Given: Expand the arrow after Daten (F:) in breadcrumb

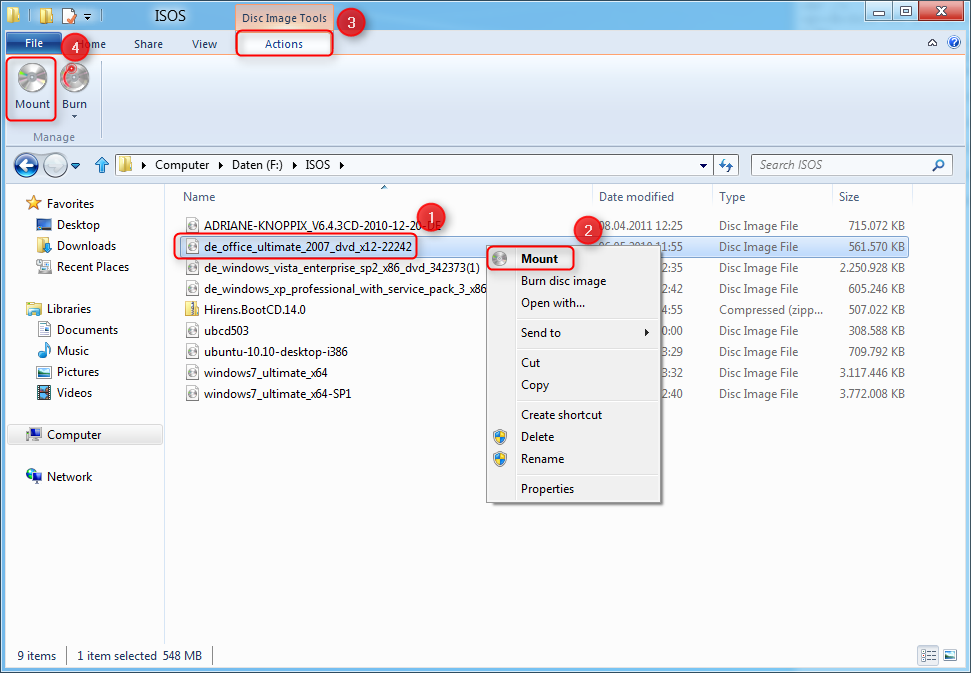Looking at the screenshot, I should point(295,165).
